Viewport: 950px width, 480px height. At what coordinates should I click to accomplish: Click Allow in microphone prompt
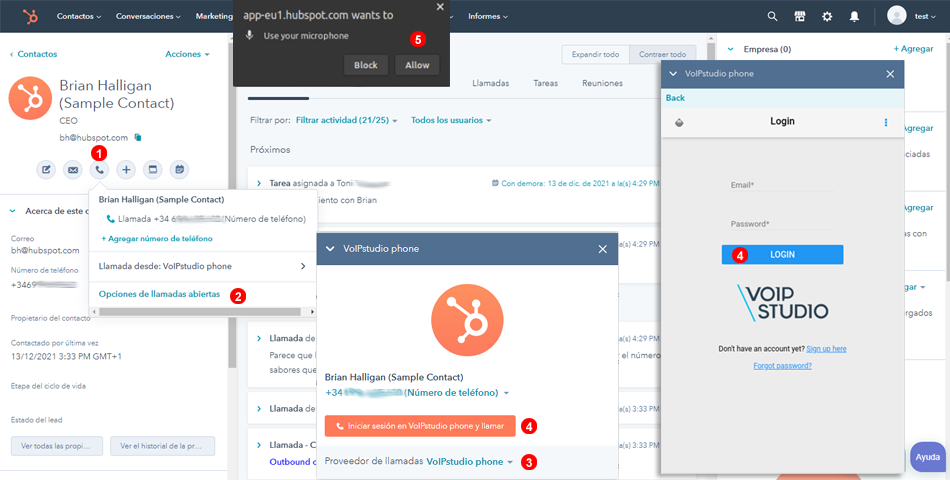(417, 65)
